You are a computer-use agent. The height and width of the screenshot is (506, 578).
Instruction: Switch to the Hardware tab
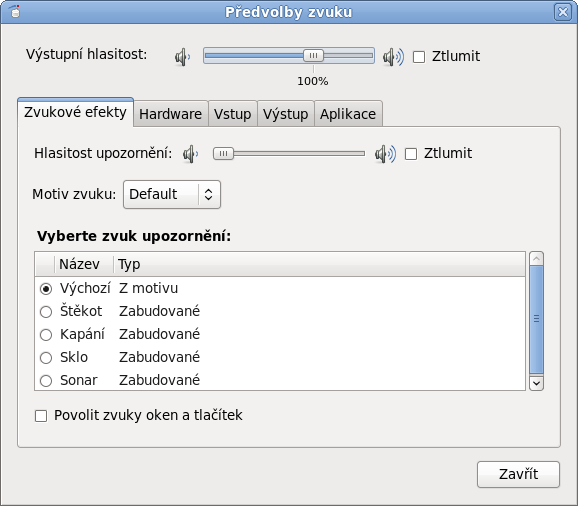tap(171, 114)
